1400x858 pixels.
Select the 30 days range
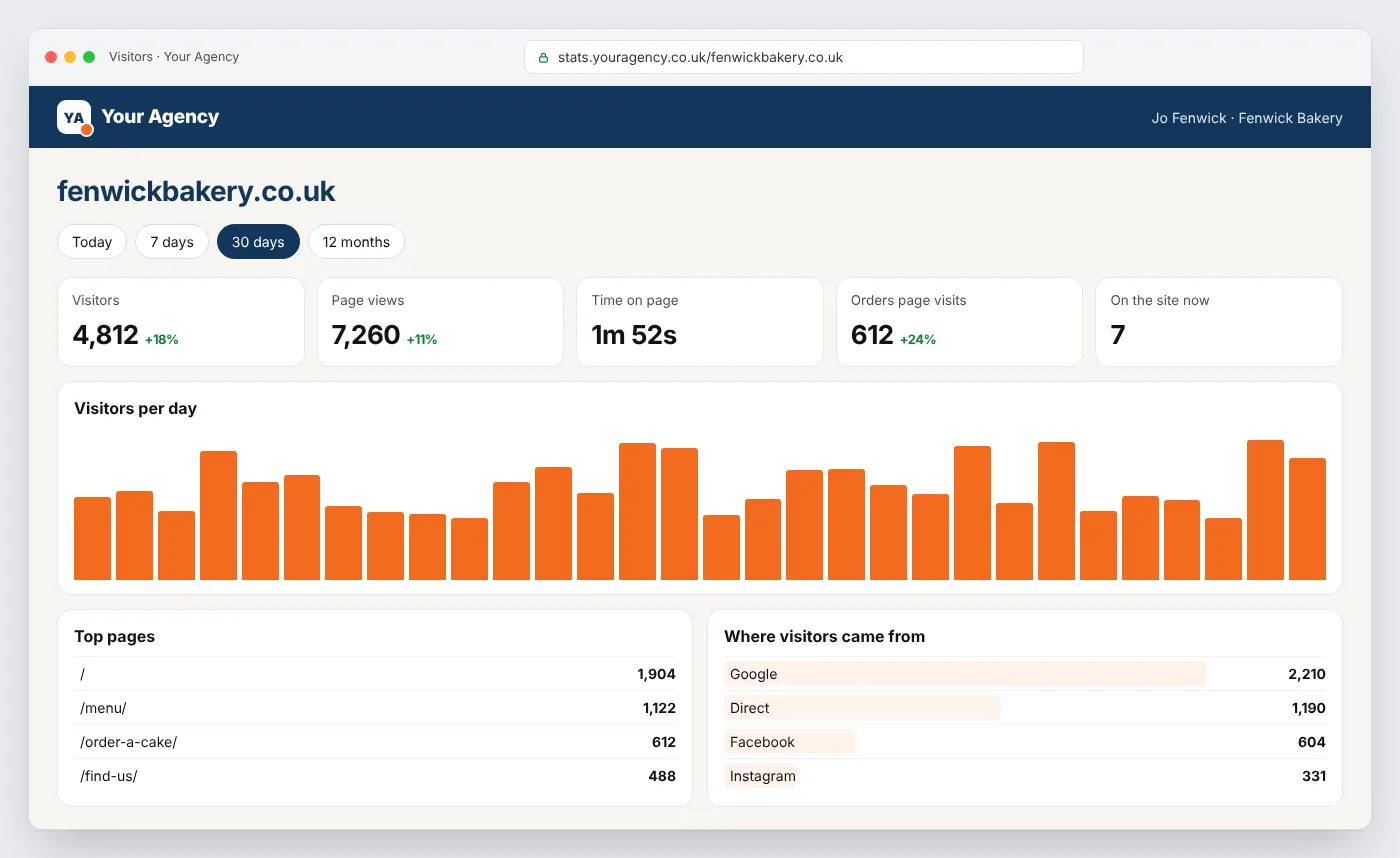coord(258,242)
